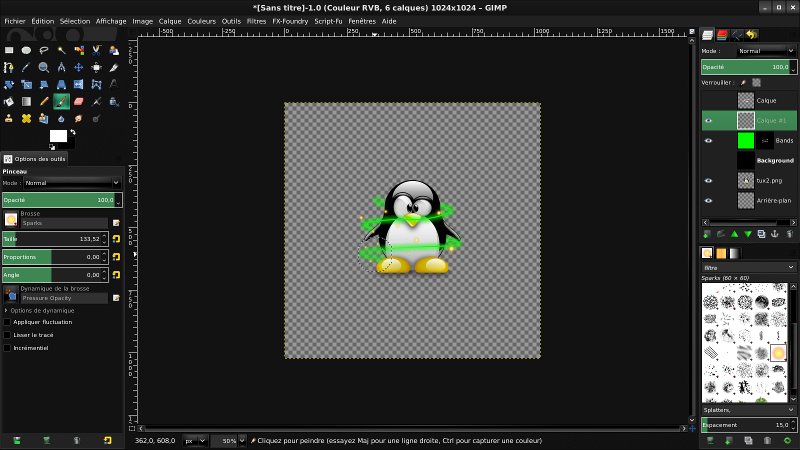Select the Scale tool

27,85
